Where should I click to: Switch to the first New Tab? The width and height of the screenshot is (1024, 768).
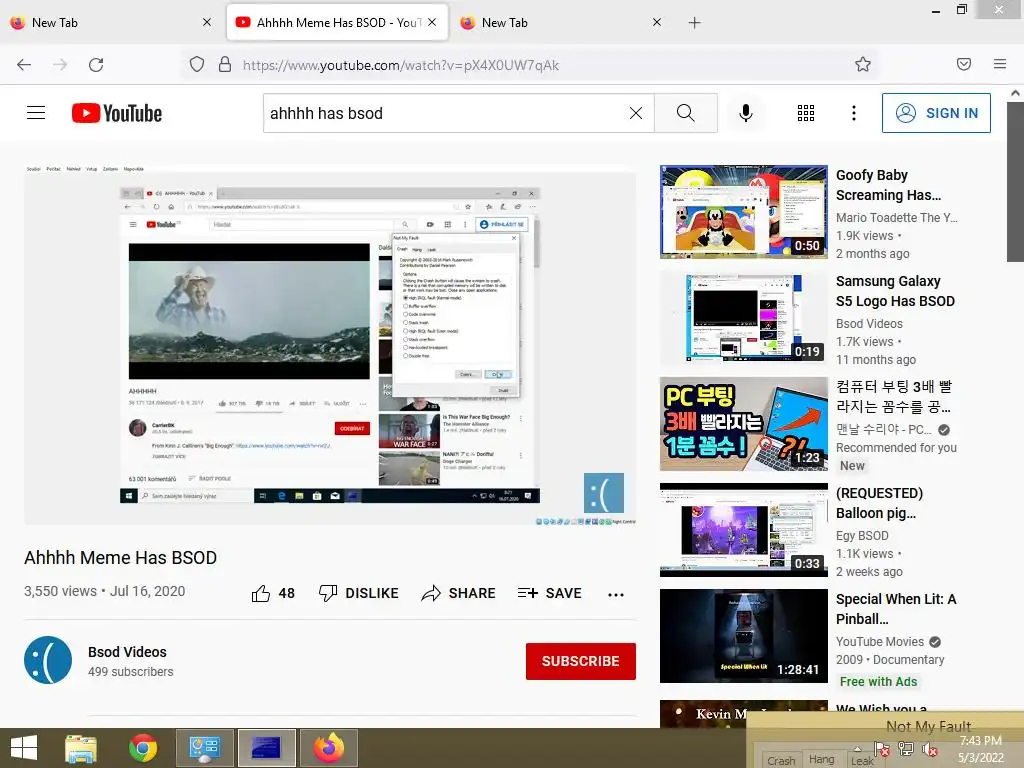tap(111, 23)
